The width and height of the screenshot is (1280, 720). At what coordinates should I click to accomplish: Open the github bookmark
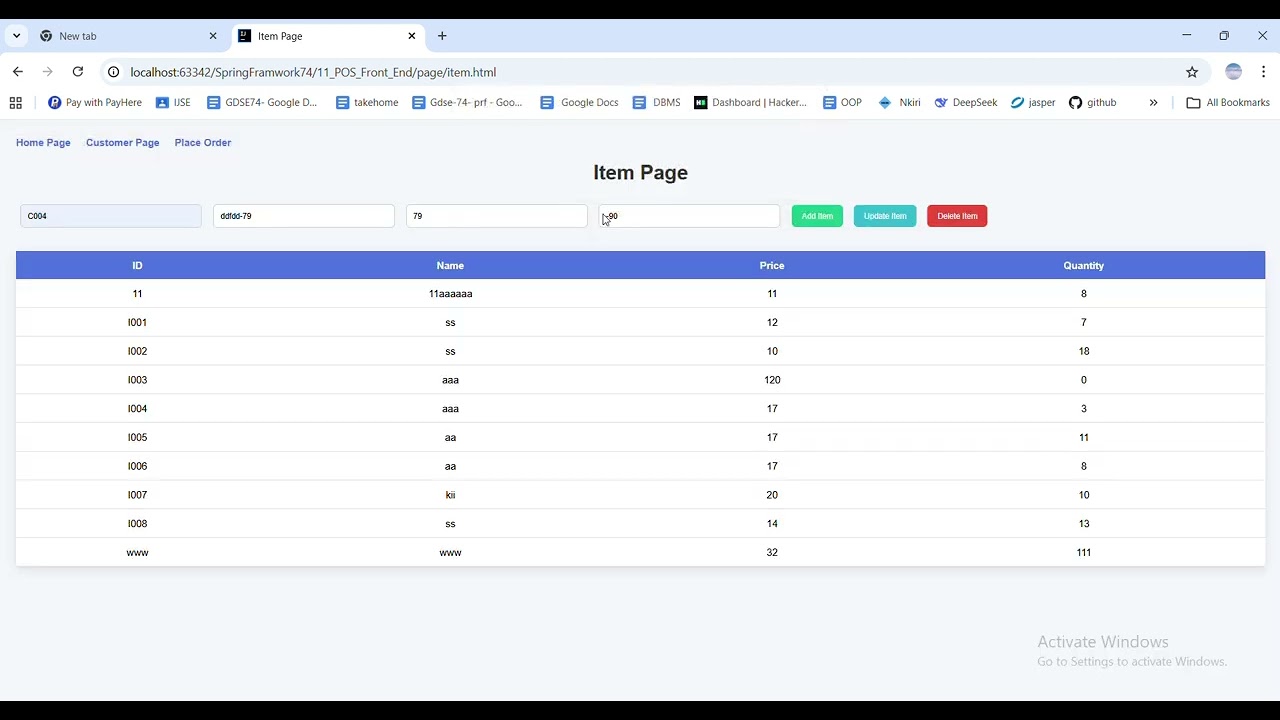(x=1092, y=103)
